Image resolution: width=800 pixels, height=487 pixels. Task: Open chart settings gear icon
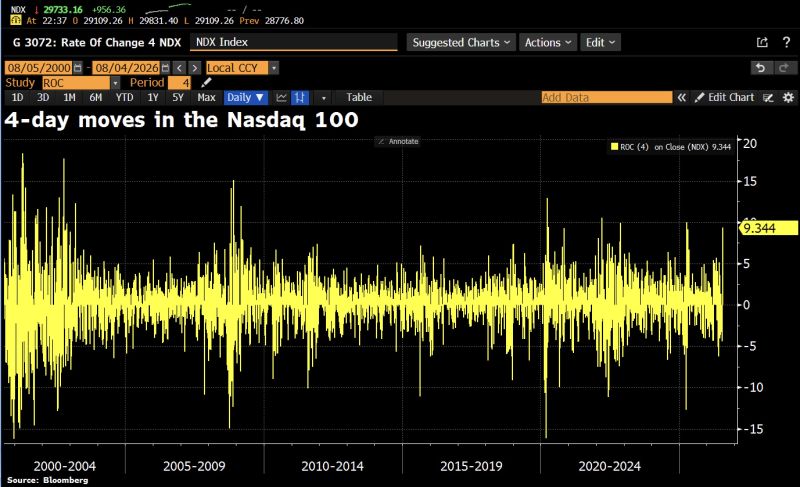(x=788, y=97)
